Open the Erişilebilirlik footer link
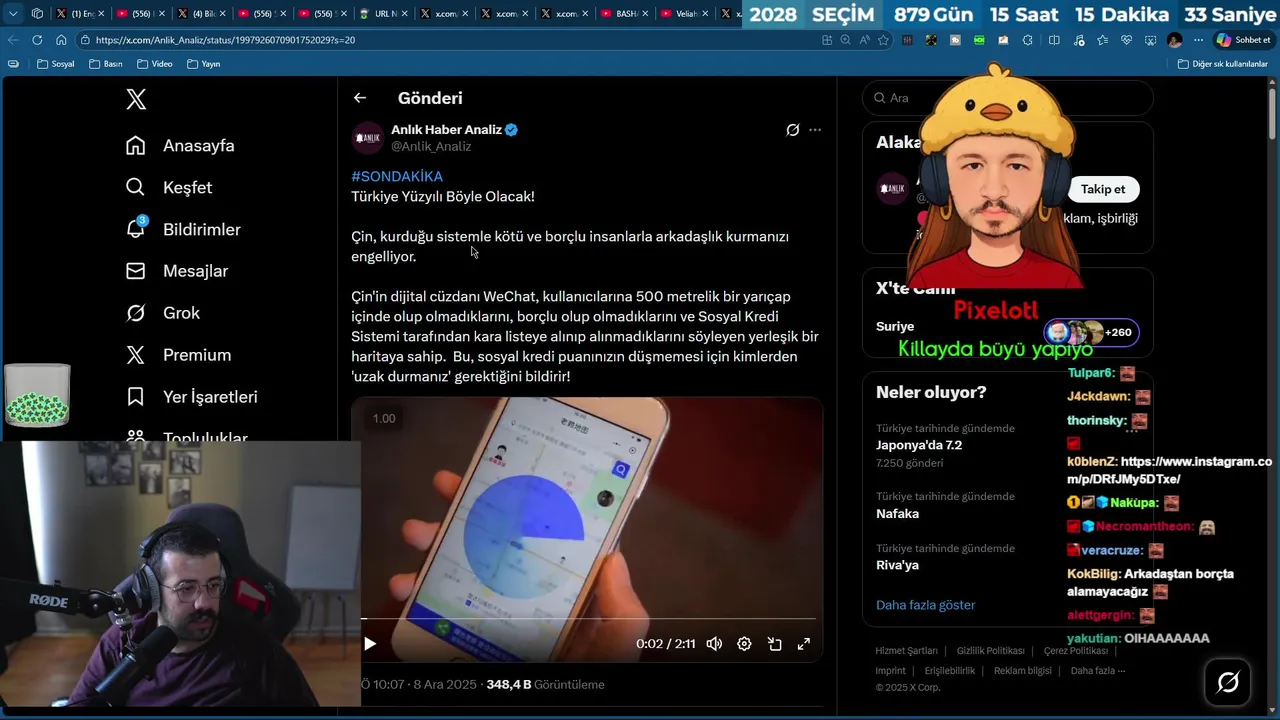This screenshot has height=720, width=1280. pyautogui.click(x=949, y=671)
